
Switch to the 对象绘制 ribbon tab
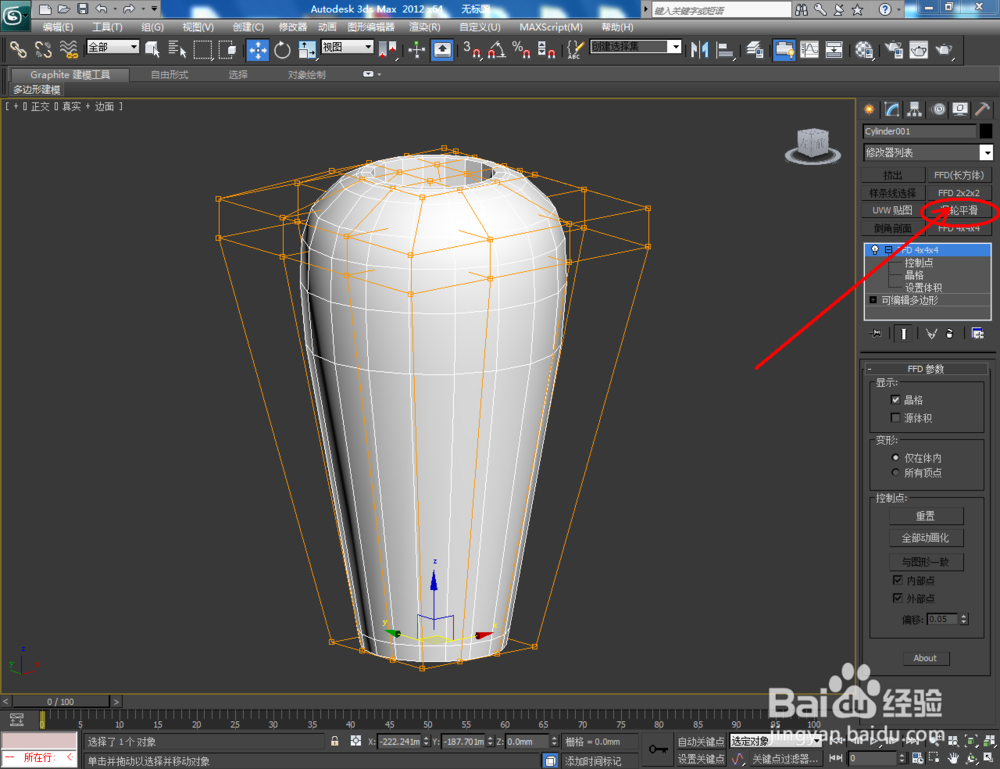306,75
